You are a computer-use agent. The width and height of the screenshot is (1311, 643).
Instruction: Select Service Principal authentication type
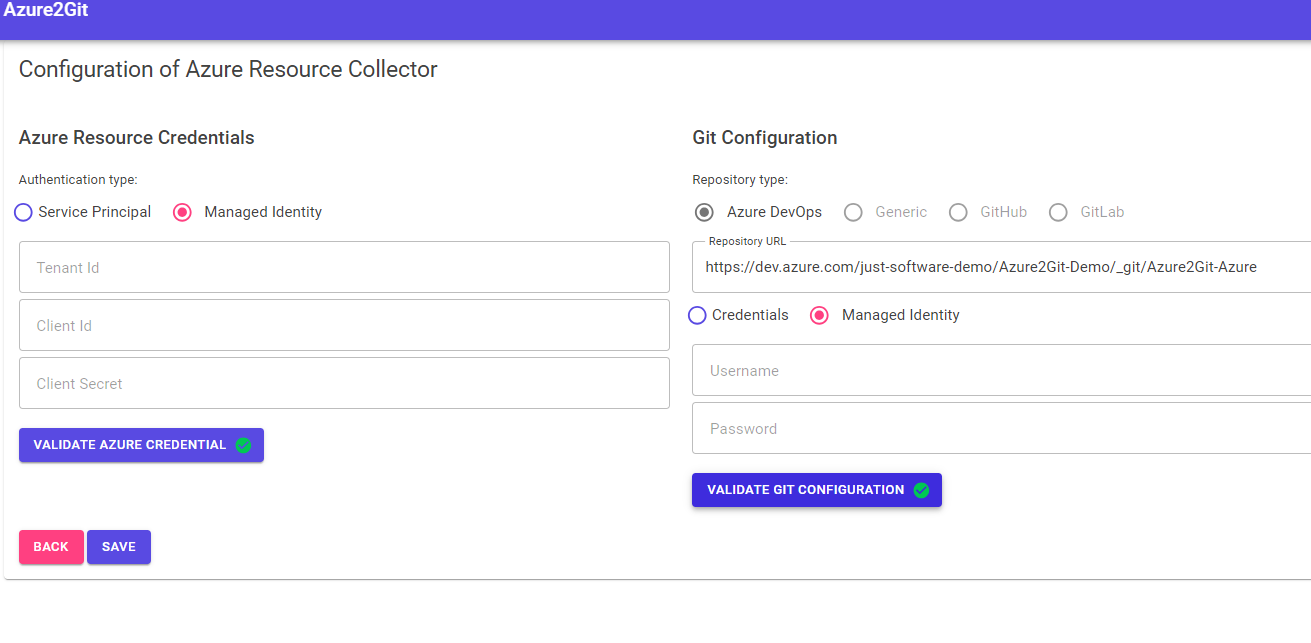23,212
